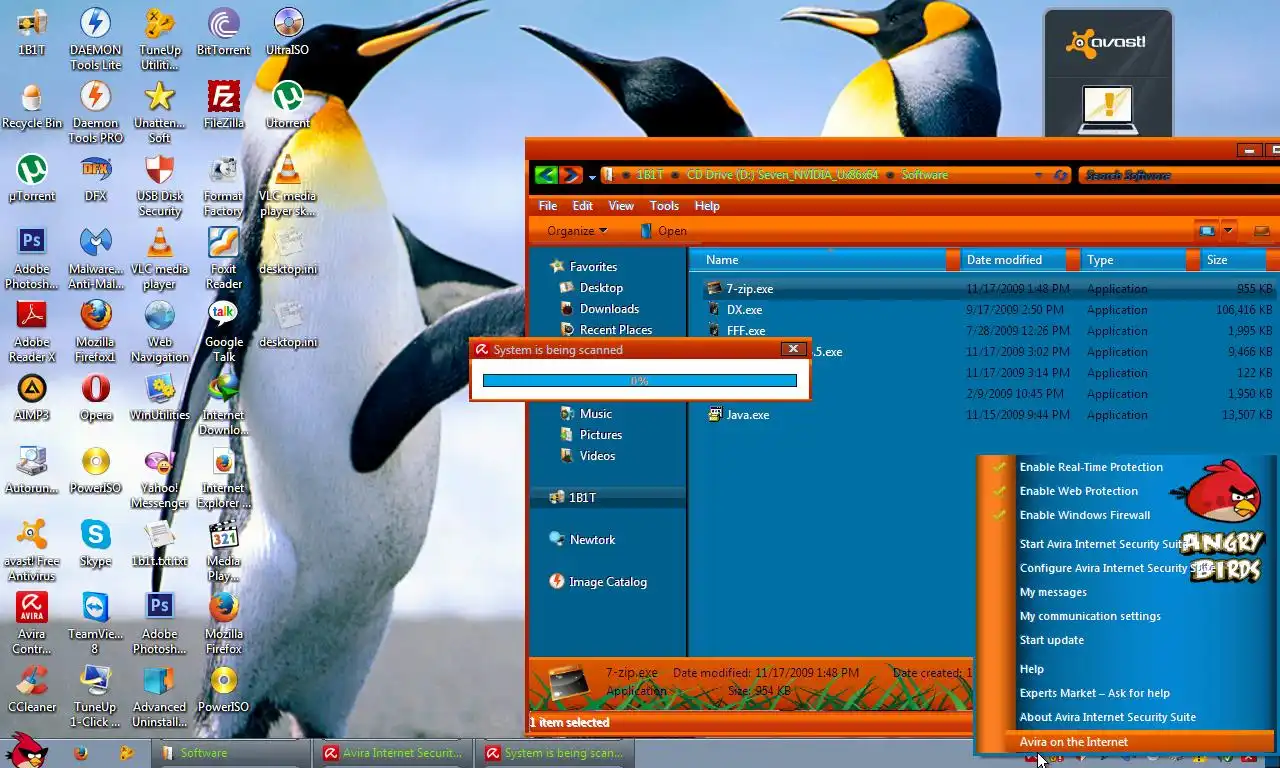Click CD Drive (D:) breadcrumb in address bar

click(782, 175)
